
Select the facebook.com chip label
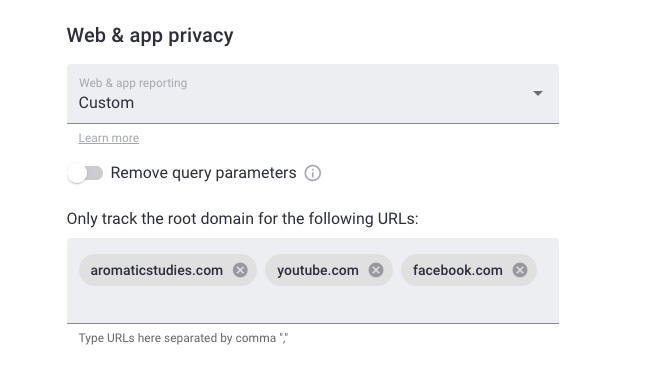click(x=458, y=270)
